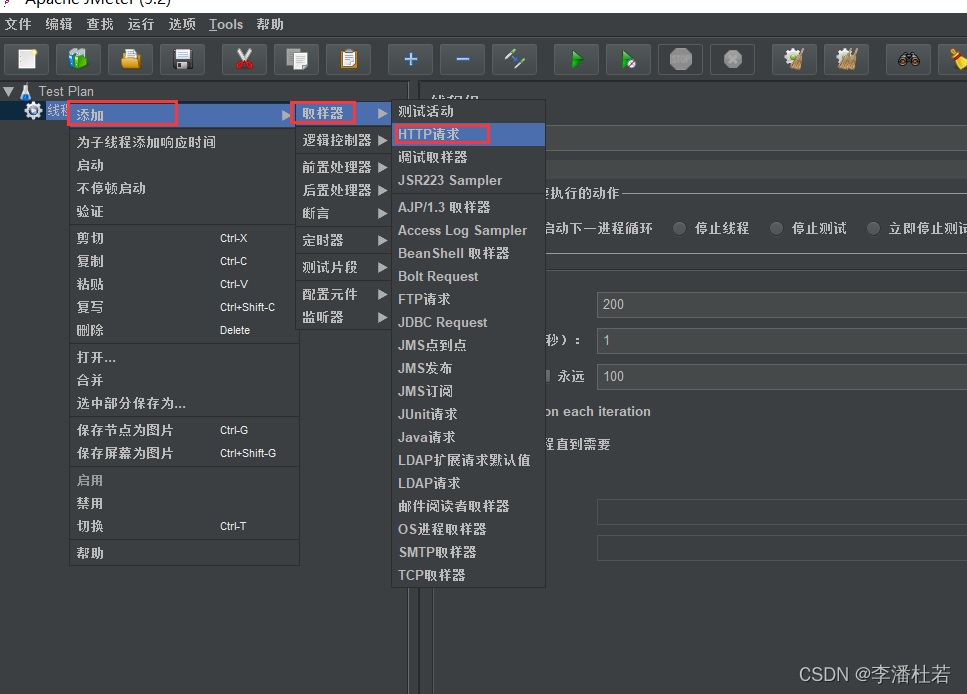Collapse the Test Plan tree node
The width and height of the screenshot is (967, 694).
9,92
